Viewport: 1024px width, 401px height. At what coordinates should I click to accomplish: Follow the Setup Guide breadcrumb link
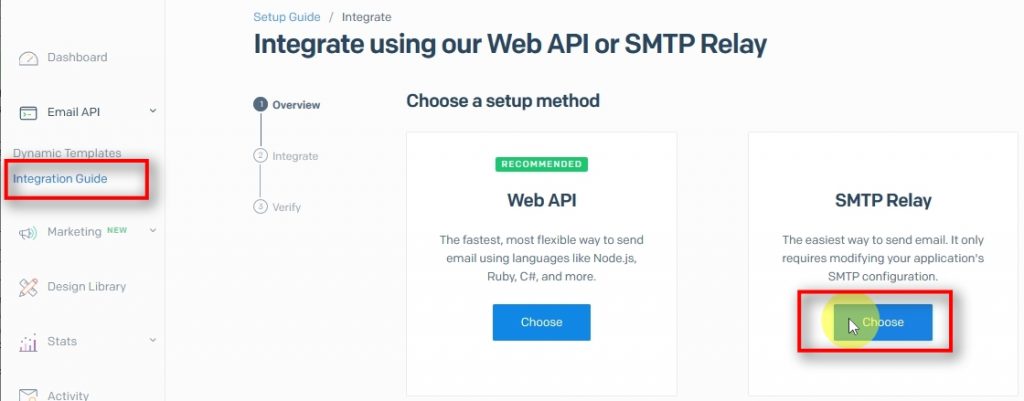(287, 17)
